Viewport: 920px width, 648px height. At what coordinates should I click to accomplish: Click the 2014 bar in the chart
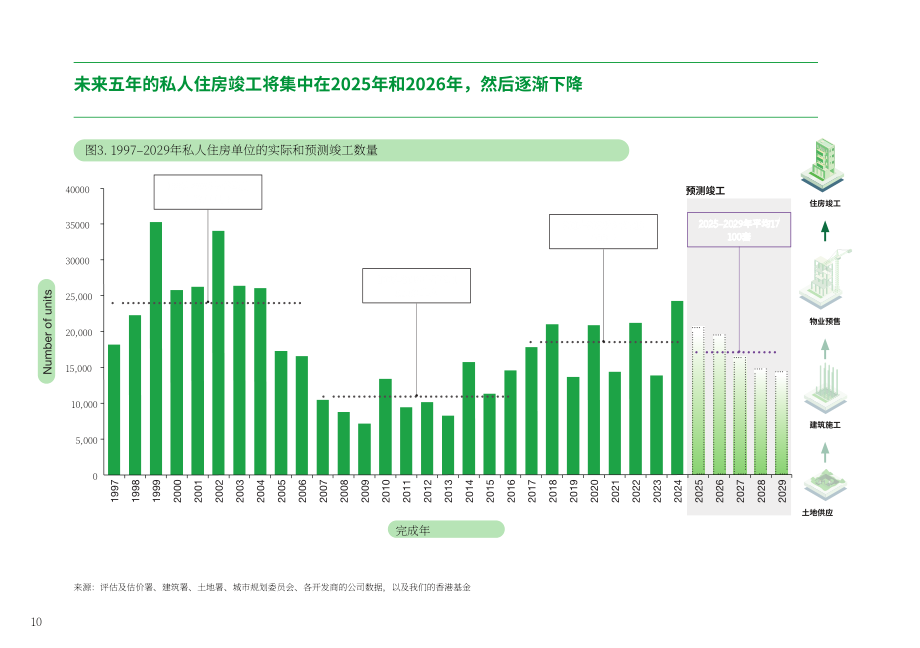click(x=469, y=418)
